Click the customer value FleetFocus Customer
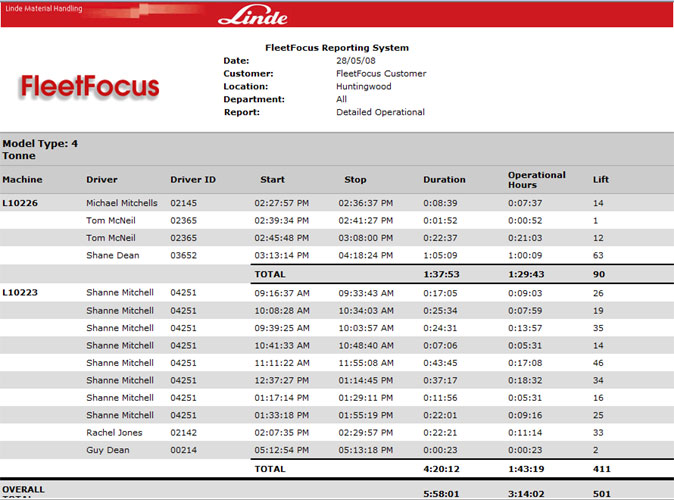Viewport: 674px width, 500px height. click(x=381, y=74)
